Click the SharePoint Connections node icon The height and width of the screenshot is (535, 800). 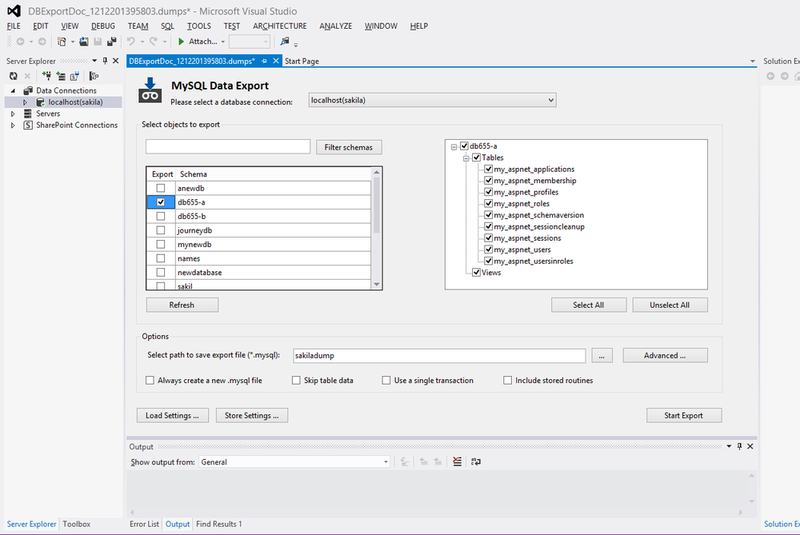click(28, 125)
